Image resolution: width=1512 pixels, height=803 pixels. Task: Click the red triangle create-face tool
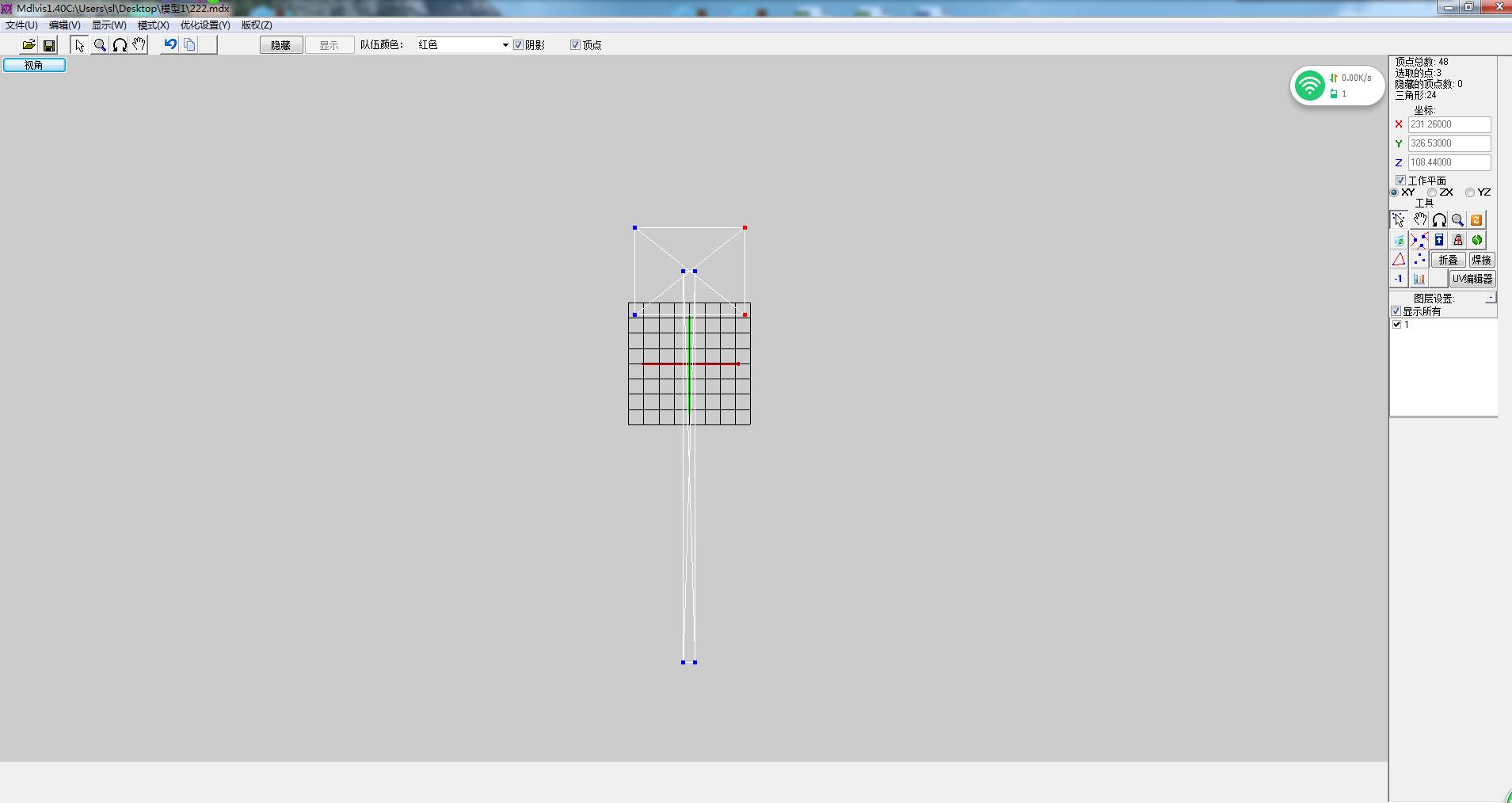coord(1399,260)
